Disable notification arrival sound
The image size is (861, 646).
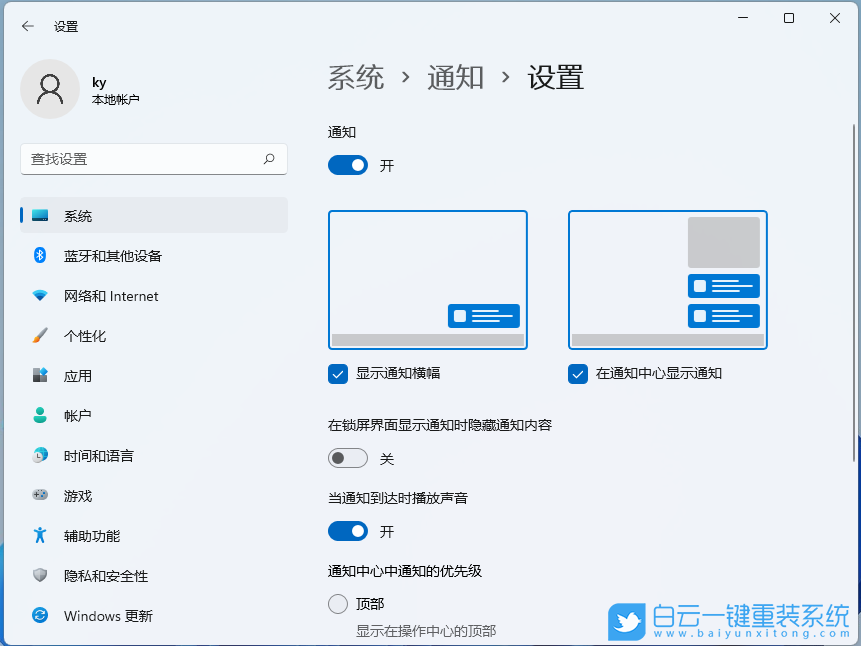pyautogui.click(x=348, y=531)
